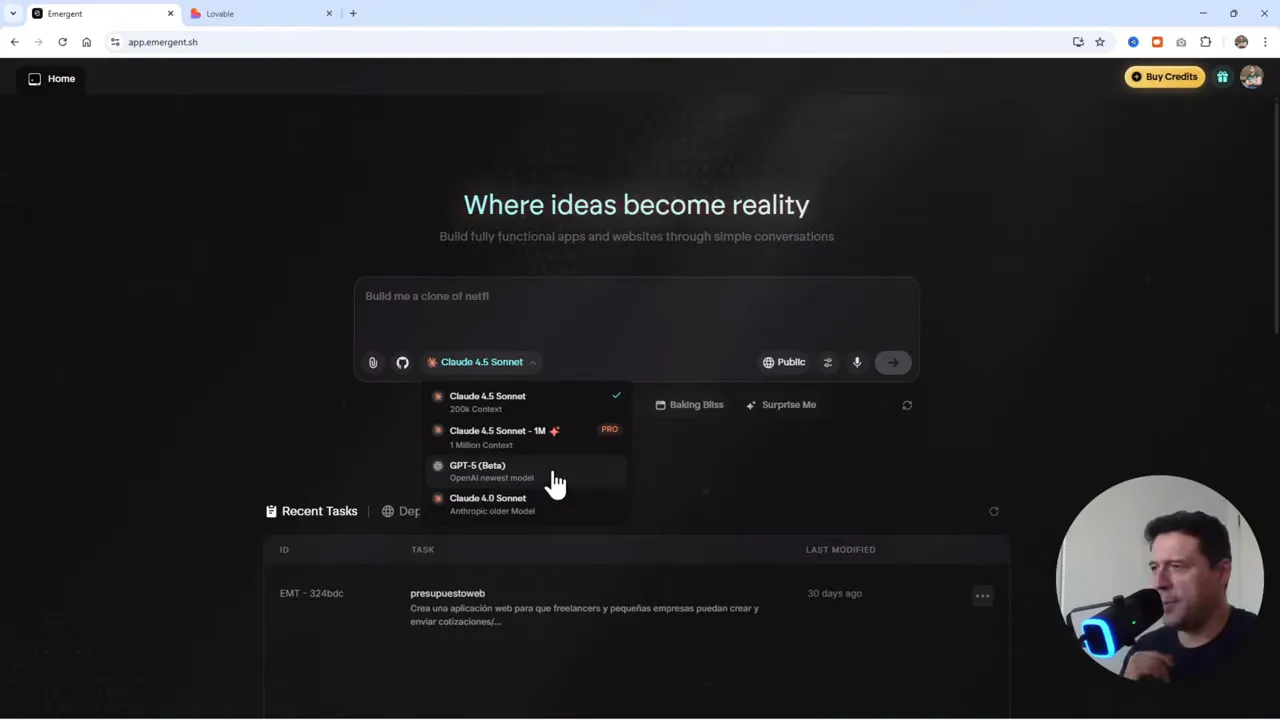Viewport: 1280px width, 720px height.
Task: Click the Buy Credits button
Action: coord(1164,77)
